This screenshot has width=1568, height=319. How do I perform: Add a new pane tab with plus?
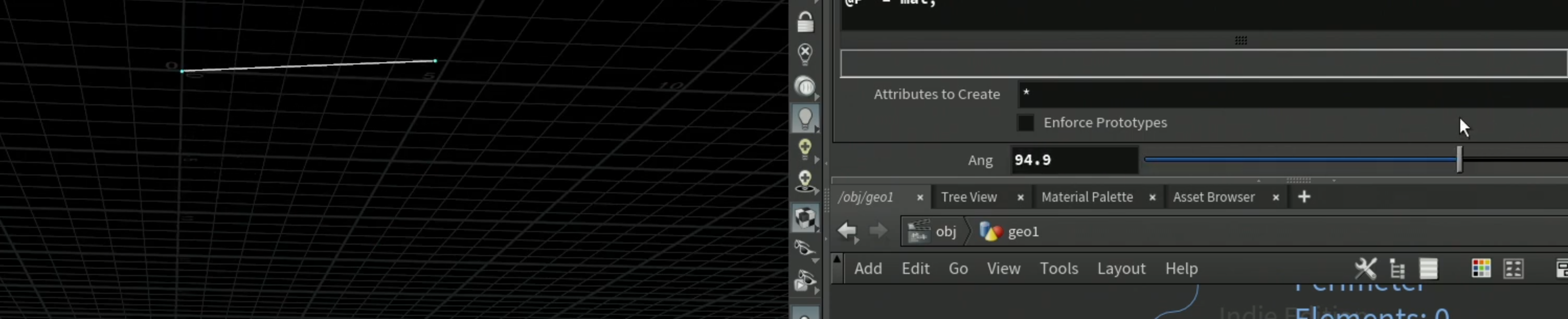click(1304, 196)
